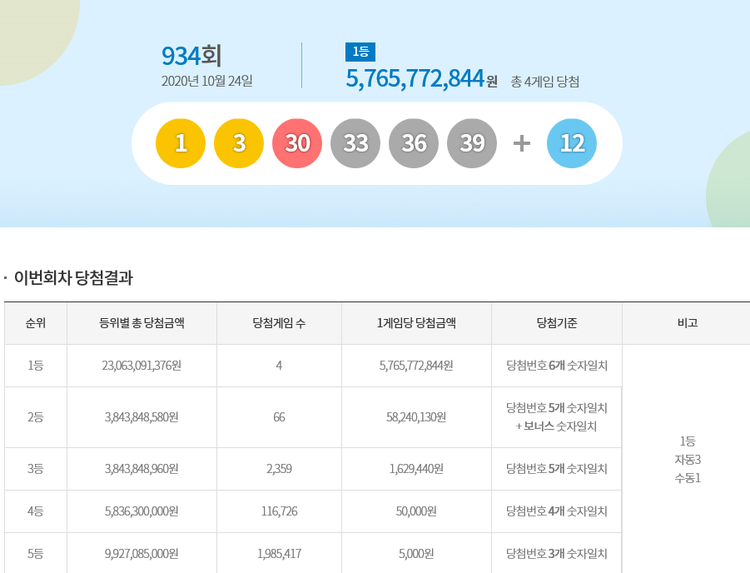The height and width of the screenshot is (573, 750).
Task: Click per-game prize 50,000원 cell
Action: [x=416, y=511]
